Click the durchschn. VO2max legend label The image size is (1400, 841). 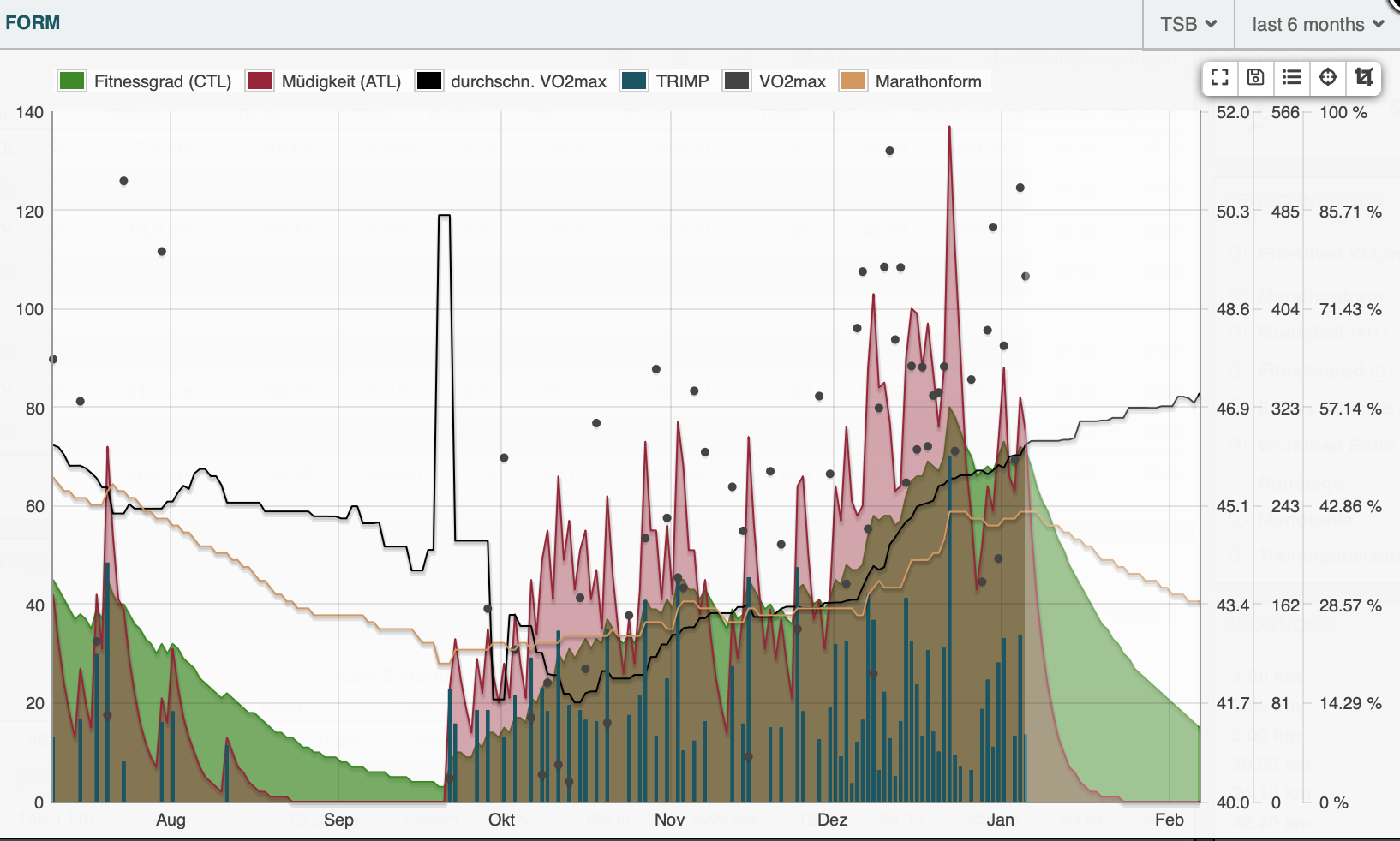click(528, 81)
